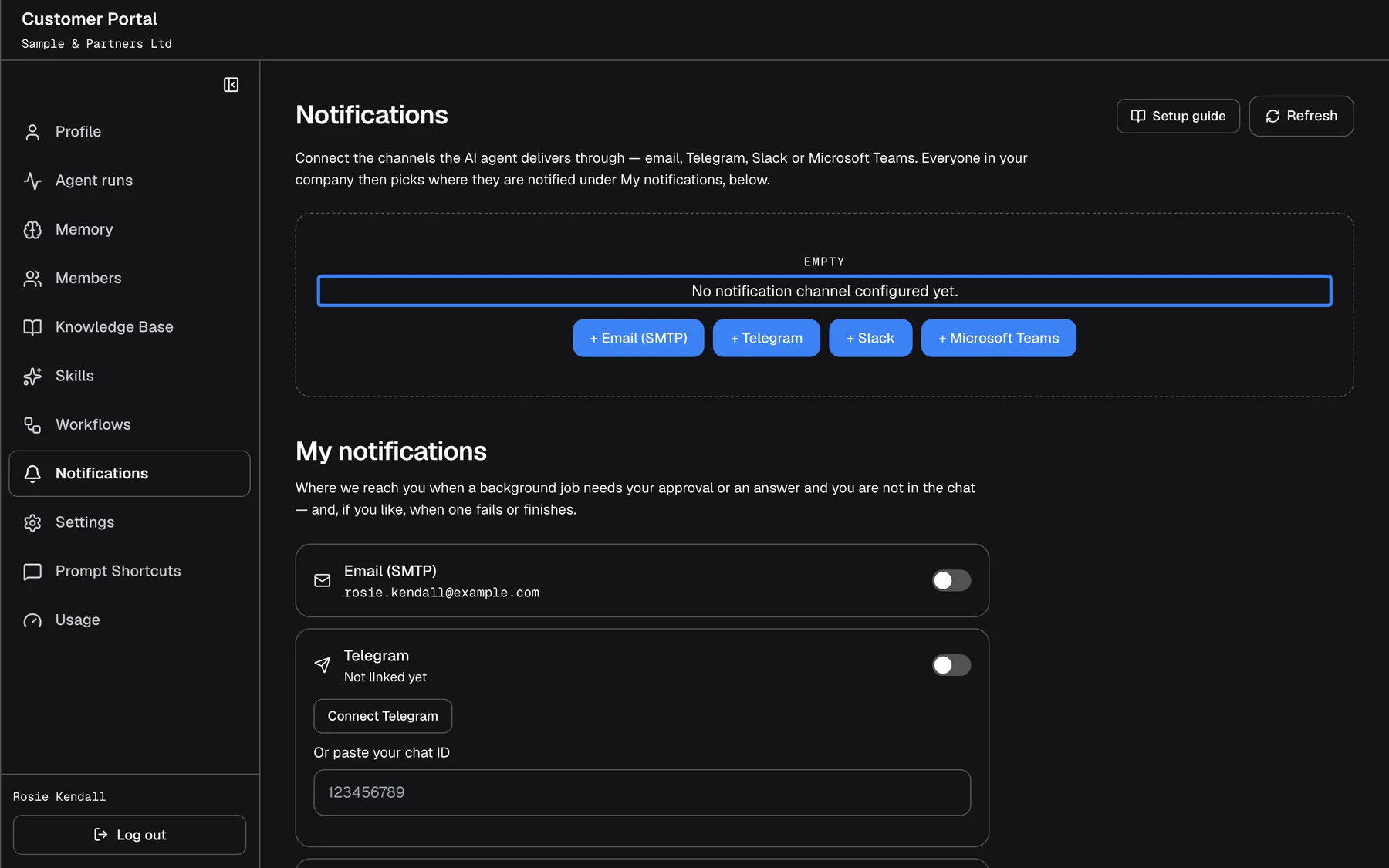Open the Memory section
The width and height of the screenshot is (1389, 868).
click(130, 230)
